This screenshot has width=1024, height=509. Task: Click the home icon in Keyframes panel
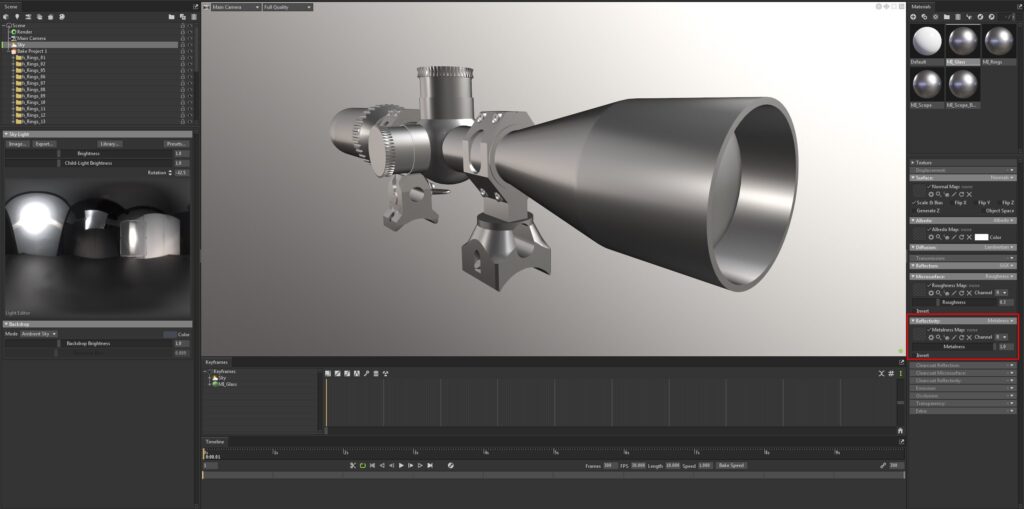point(900,430)
